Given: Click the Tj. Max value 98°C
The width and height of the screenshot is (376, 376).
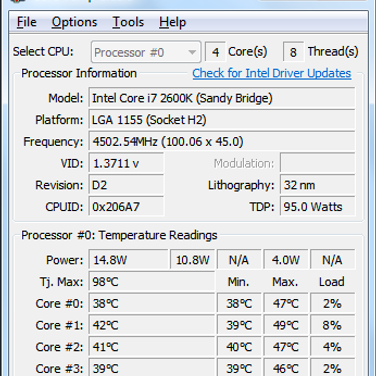Looking at the screenshot, I should [152, 282].
